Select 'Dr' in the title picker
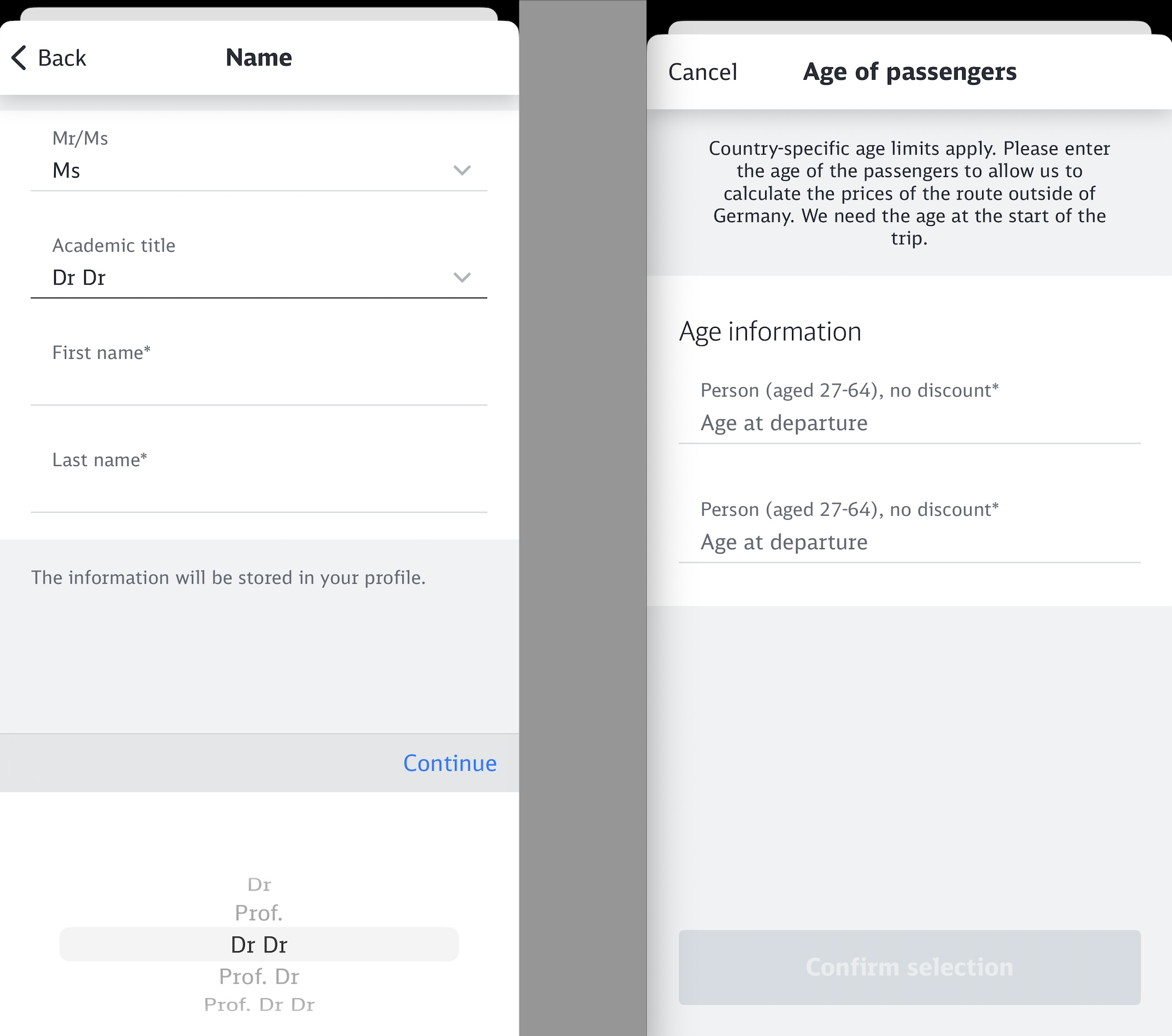 [259, 885]
